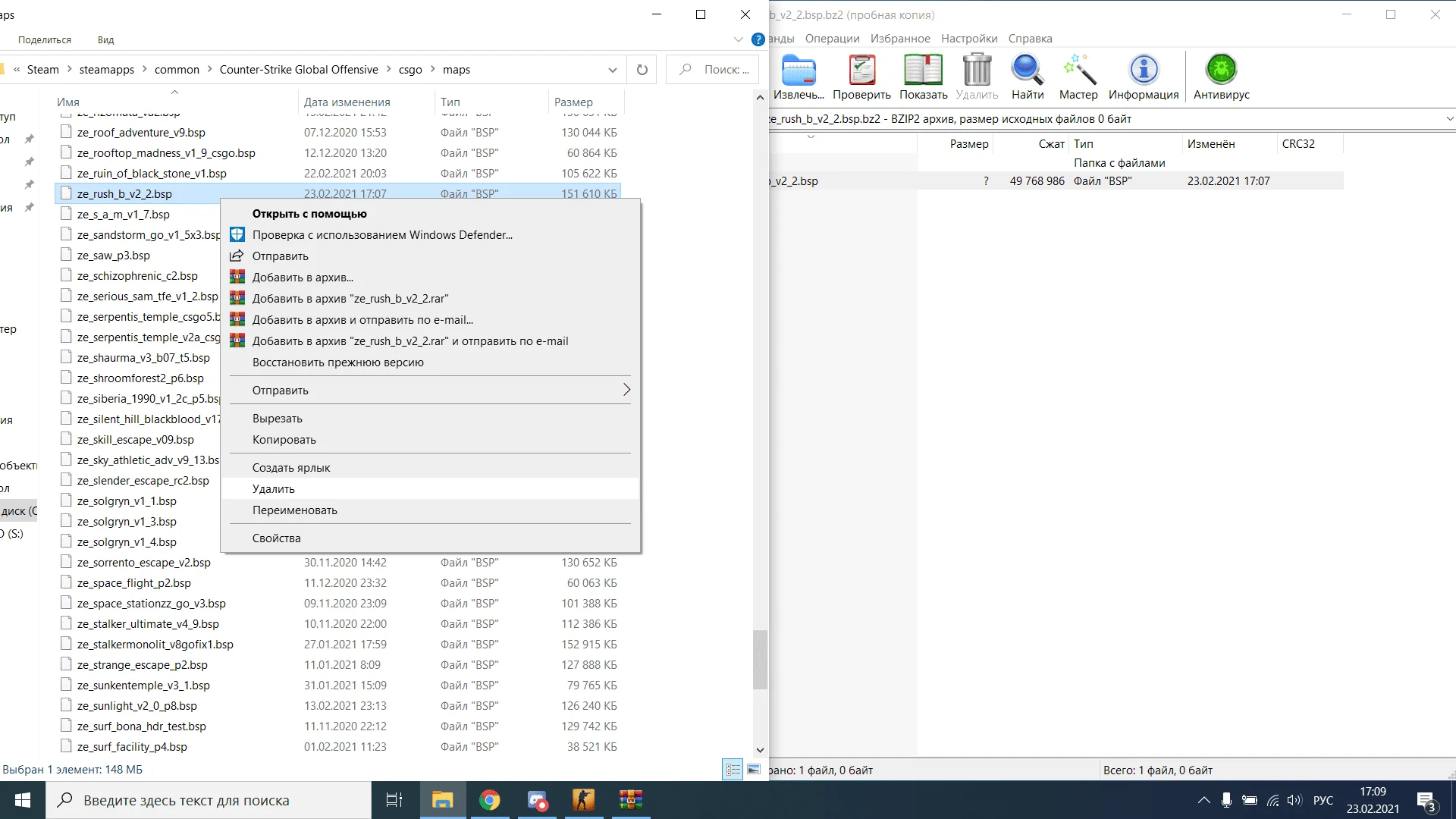This screenshot has width=1456, height=819.
Task: Expand the Отправить submenu arrow
Action: [626, 390]
